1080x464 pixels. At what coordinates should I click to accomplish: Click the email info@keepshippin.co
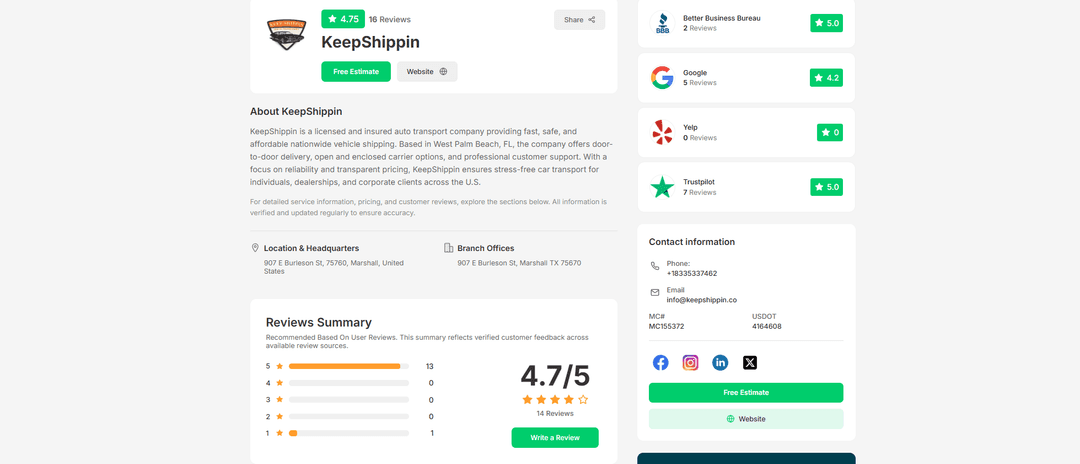click(702, 300)
